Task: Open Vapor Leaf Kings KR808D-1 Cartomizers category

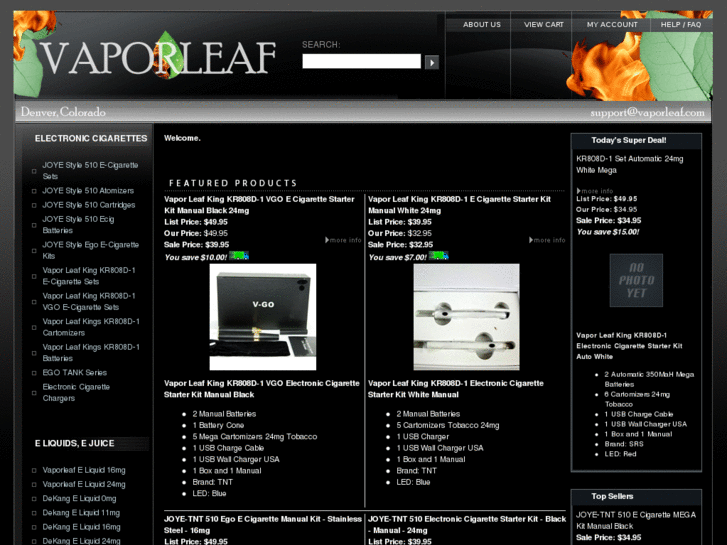Action: tap(91, 327)
